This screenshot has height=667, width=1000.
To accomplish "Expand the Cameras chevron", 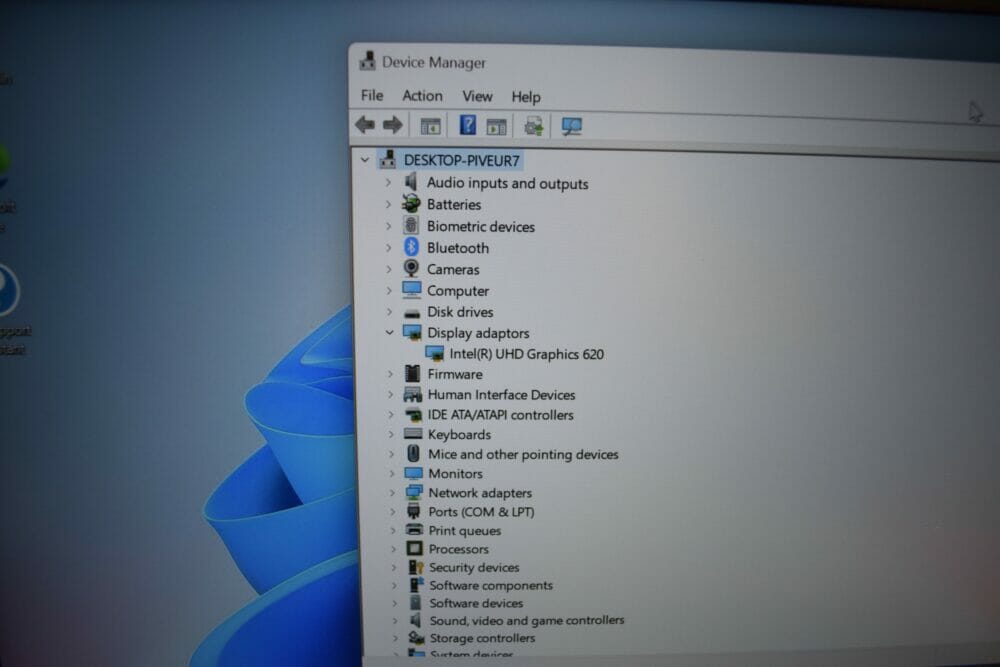I will [x=388, y=269].
